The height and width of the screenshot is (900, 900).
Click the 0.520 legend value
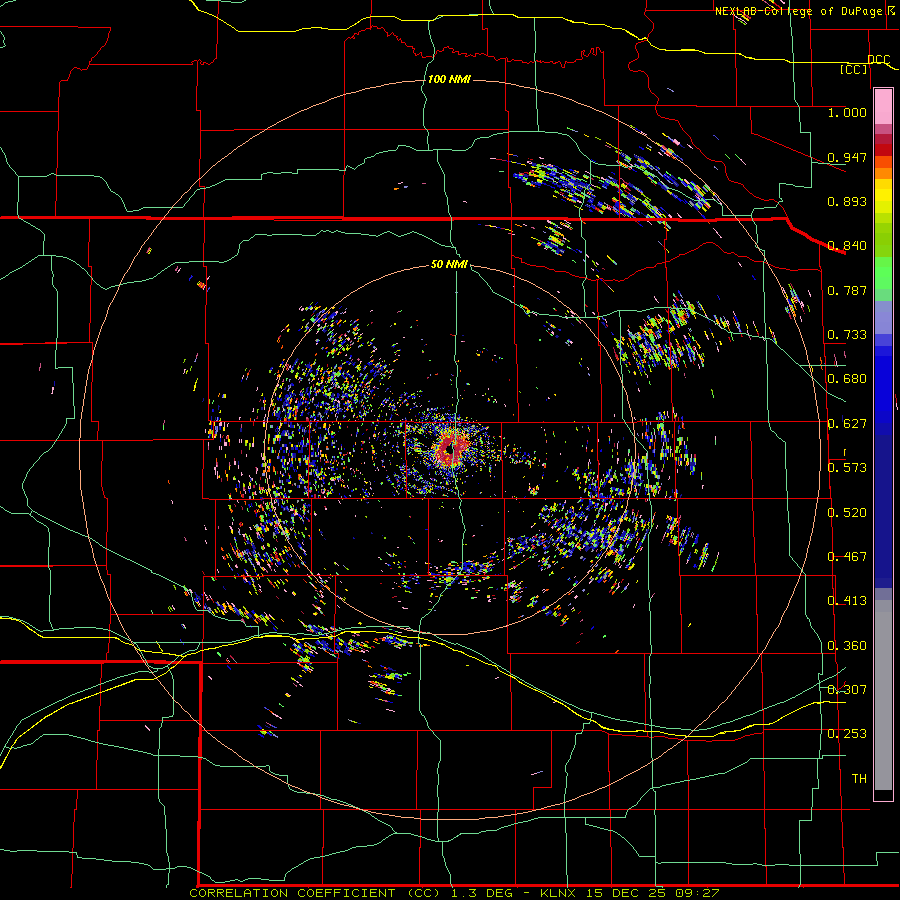847,513
